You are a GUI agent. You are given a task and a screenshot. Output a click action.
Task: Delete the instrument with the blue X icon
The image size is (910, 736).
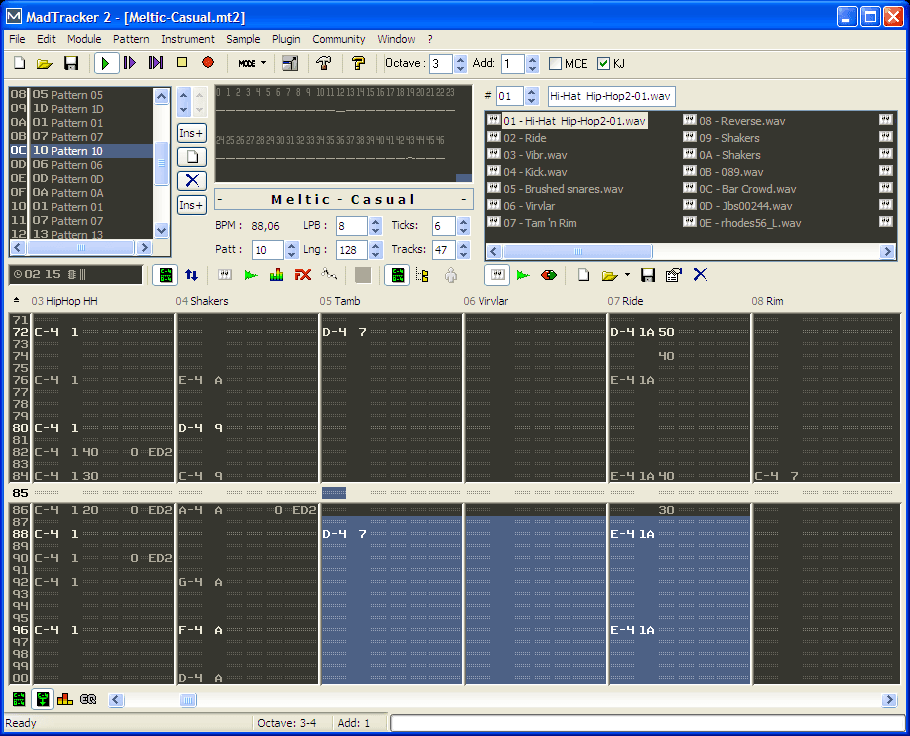700,275
